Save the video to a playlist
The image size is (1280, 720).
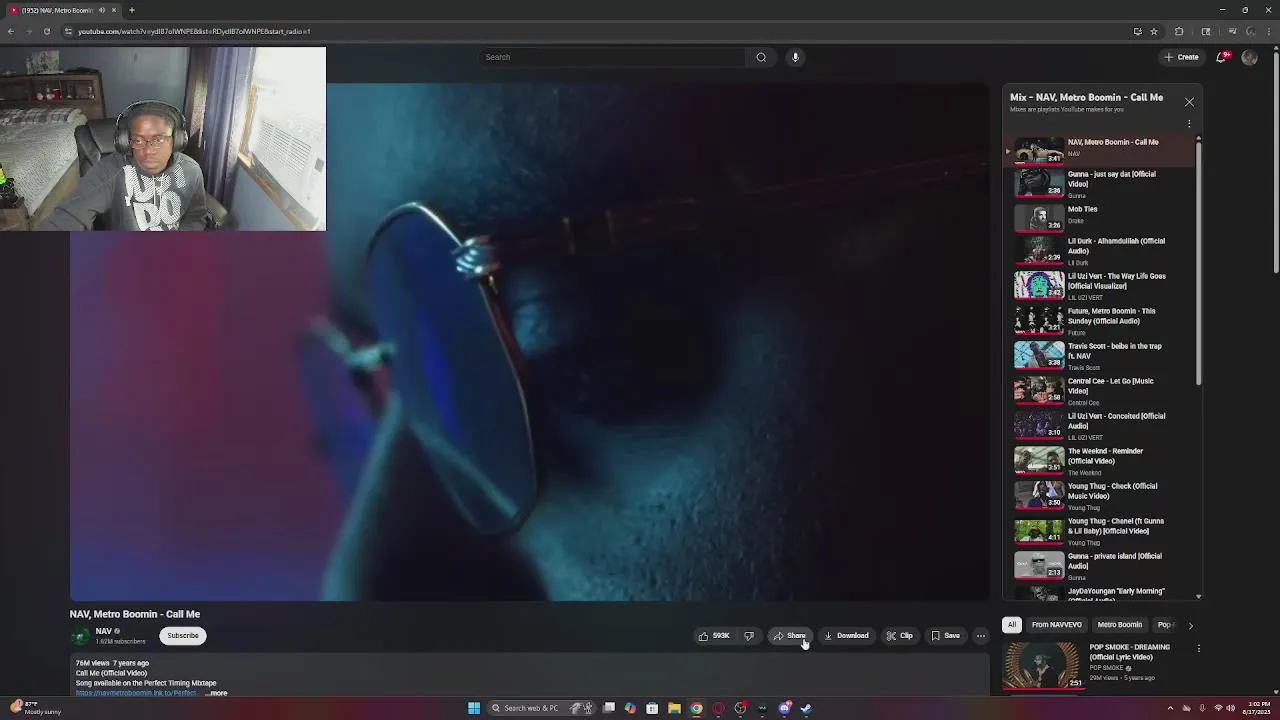pos(946,636)
